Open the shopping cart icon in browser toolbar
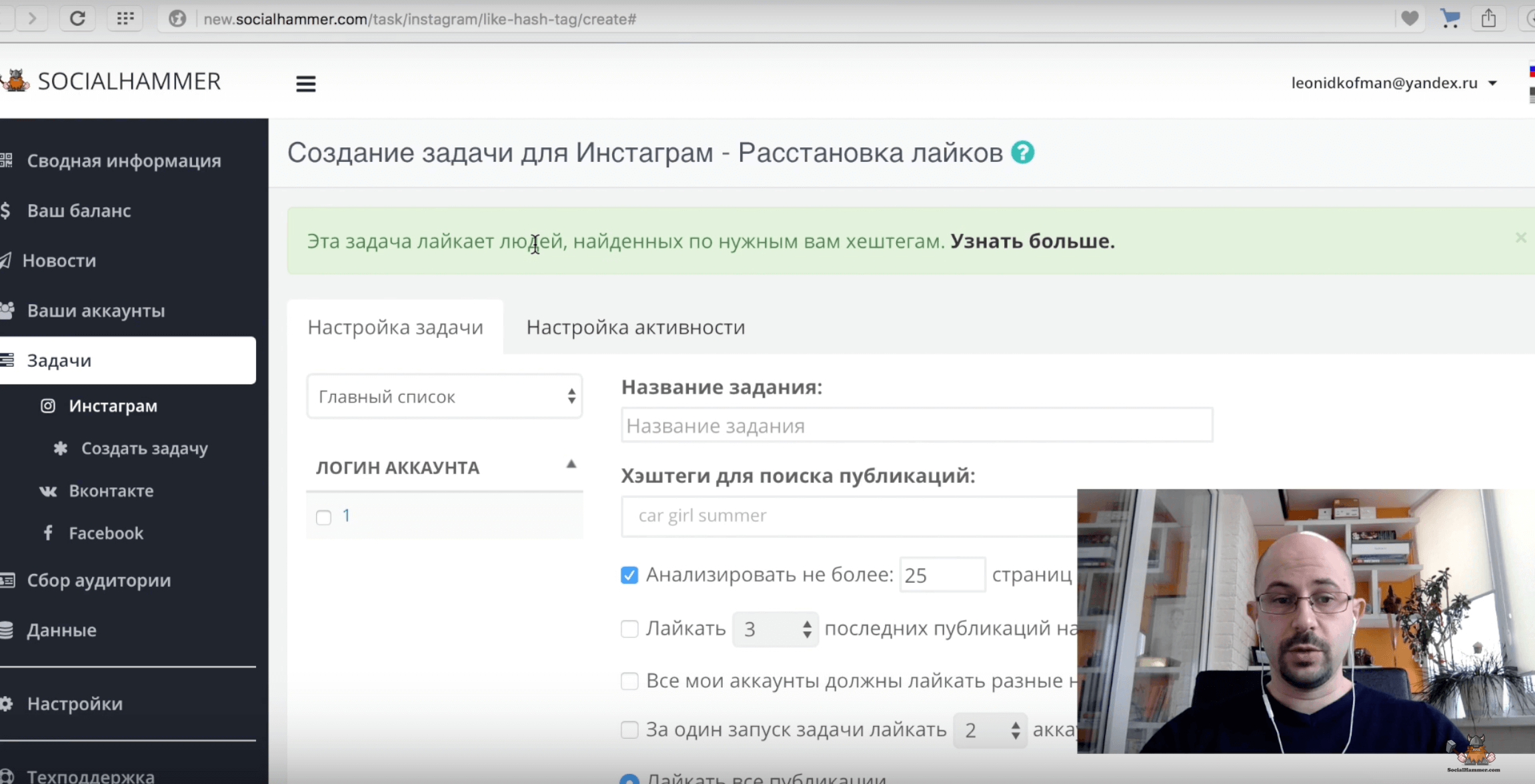 click(1450, 19)
